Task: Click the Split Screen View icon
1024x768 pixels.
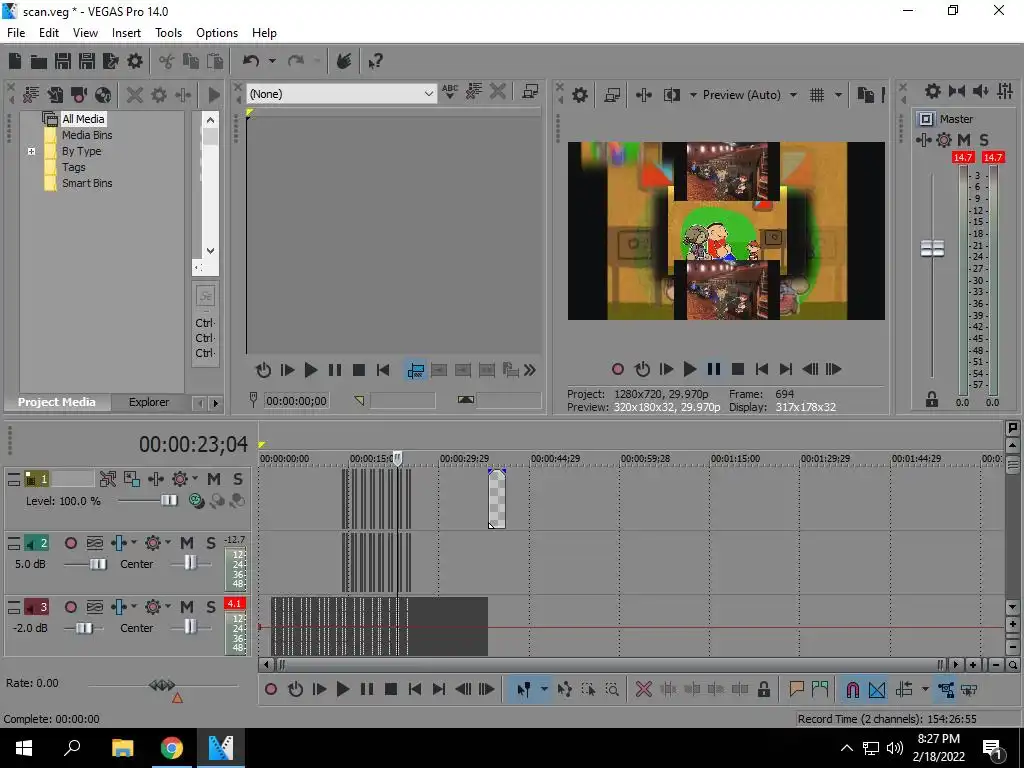Action: click(x=671, y=95)
